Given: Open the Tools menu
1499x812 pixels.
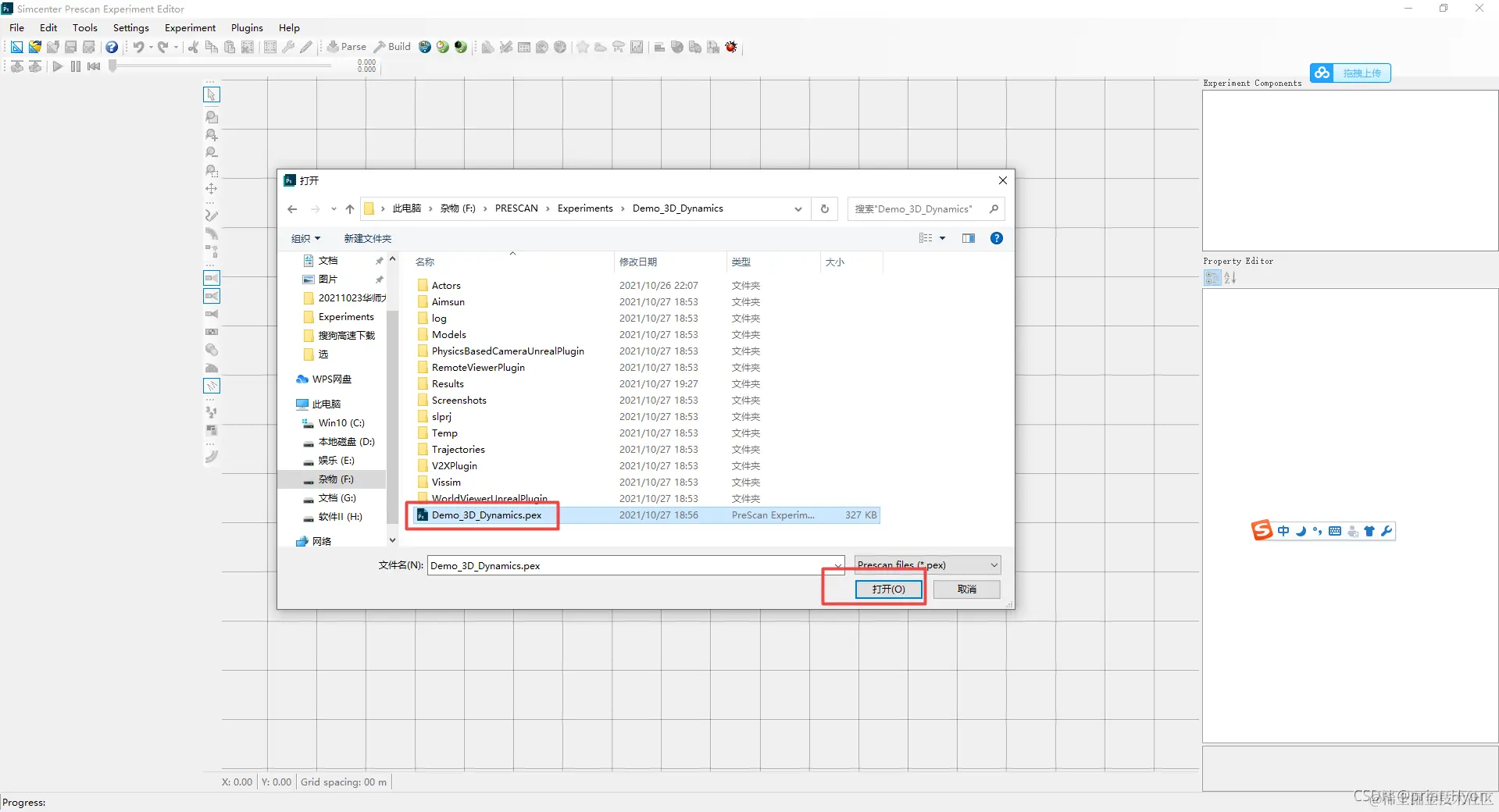Looking at the screenshot, I should [x=85, y=27].
